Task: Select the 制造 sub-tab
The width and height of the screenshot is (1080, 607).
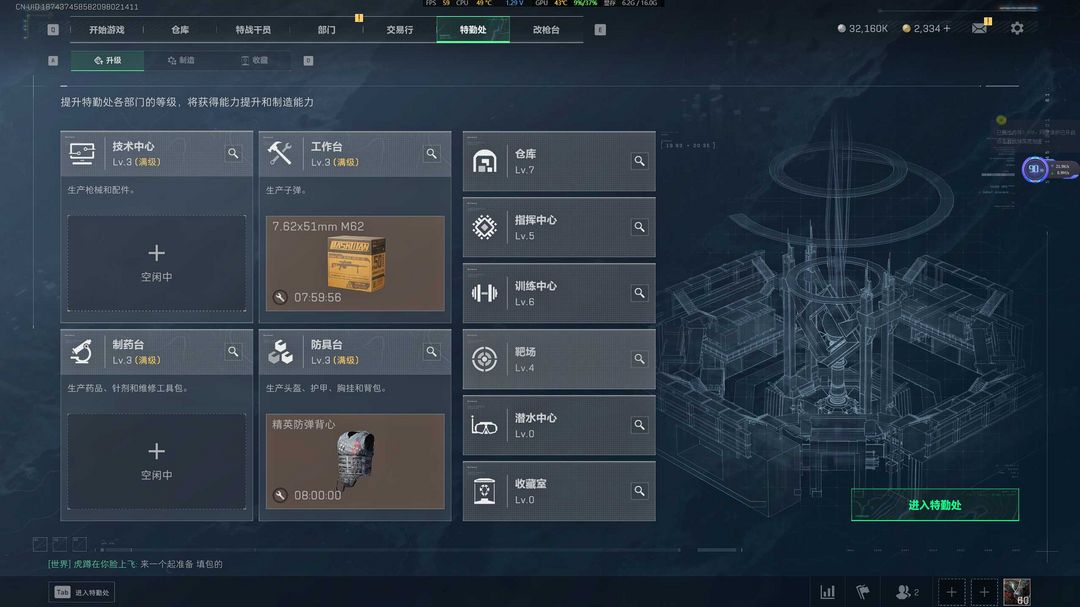Action: [x=181, y=61]
